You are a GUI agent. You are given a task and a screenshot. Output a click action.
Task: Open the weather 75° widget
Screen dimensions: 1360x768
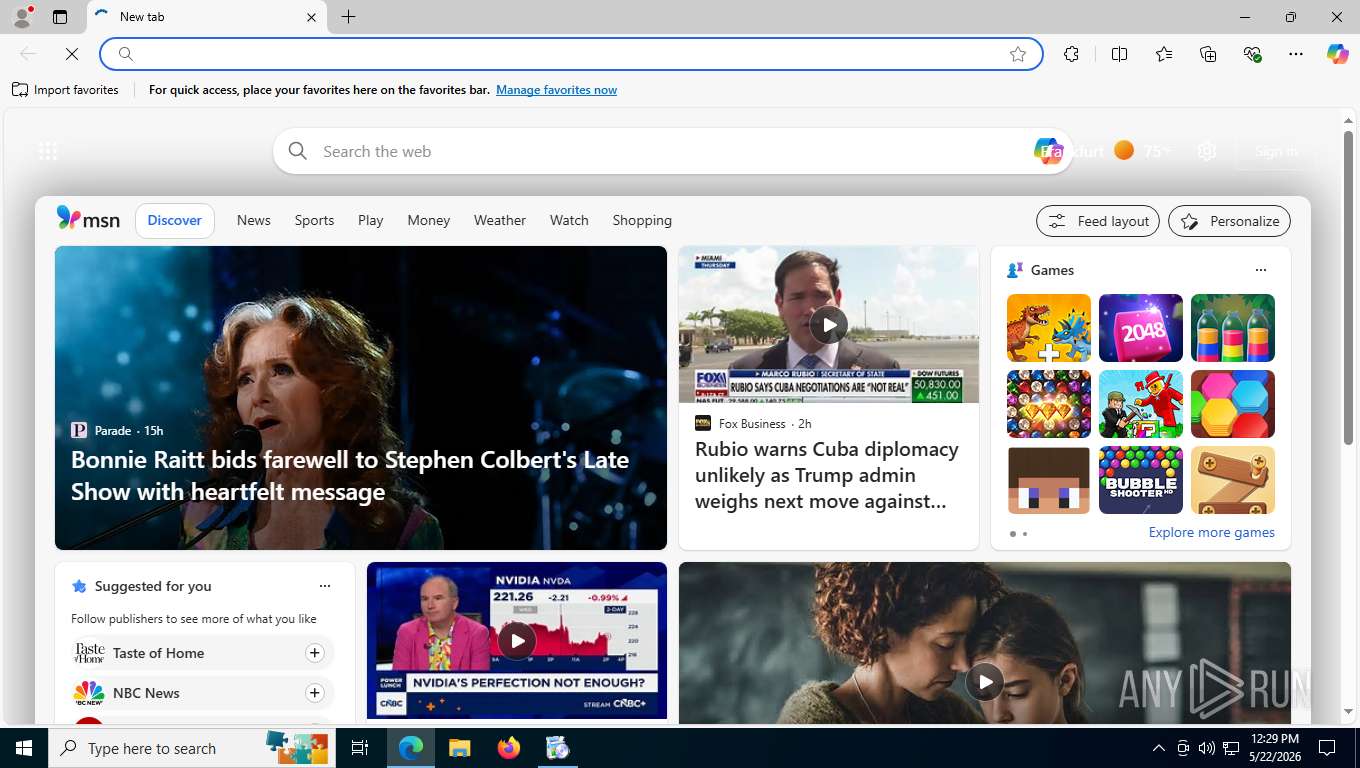(x=1142, y=151)
